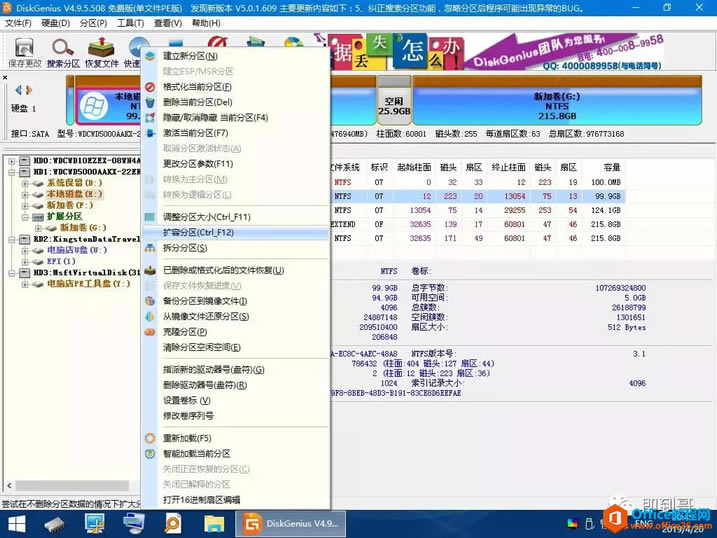Collapse the HD3 MsftVirtualDisk node
The image size is (717, 538).
click(11, 273)
